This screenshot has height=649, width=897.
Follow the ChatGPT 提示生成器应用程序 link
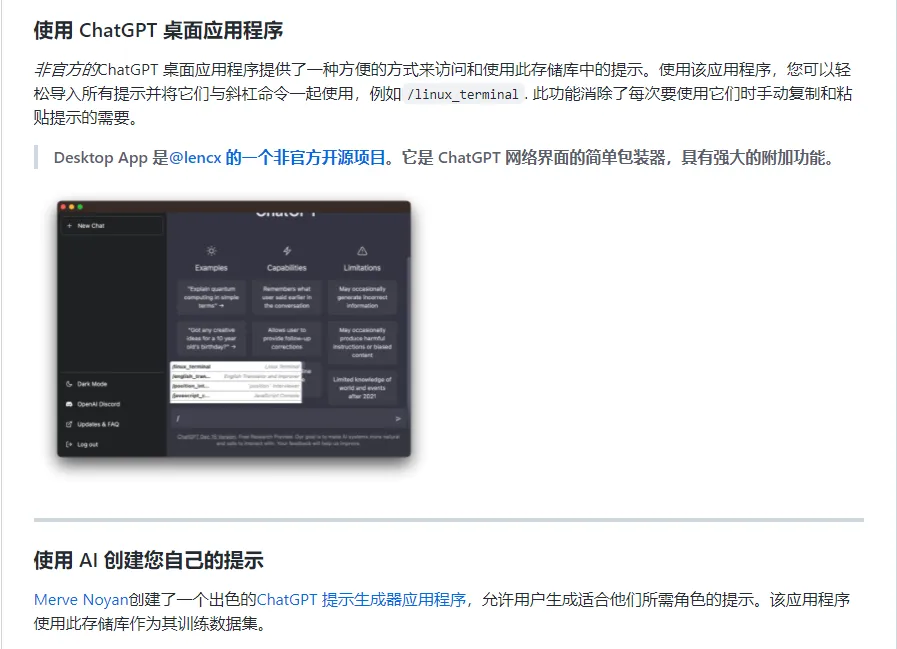[x=362, y=600]
